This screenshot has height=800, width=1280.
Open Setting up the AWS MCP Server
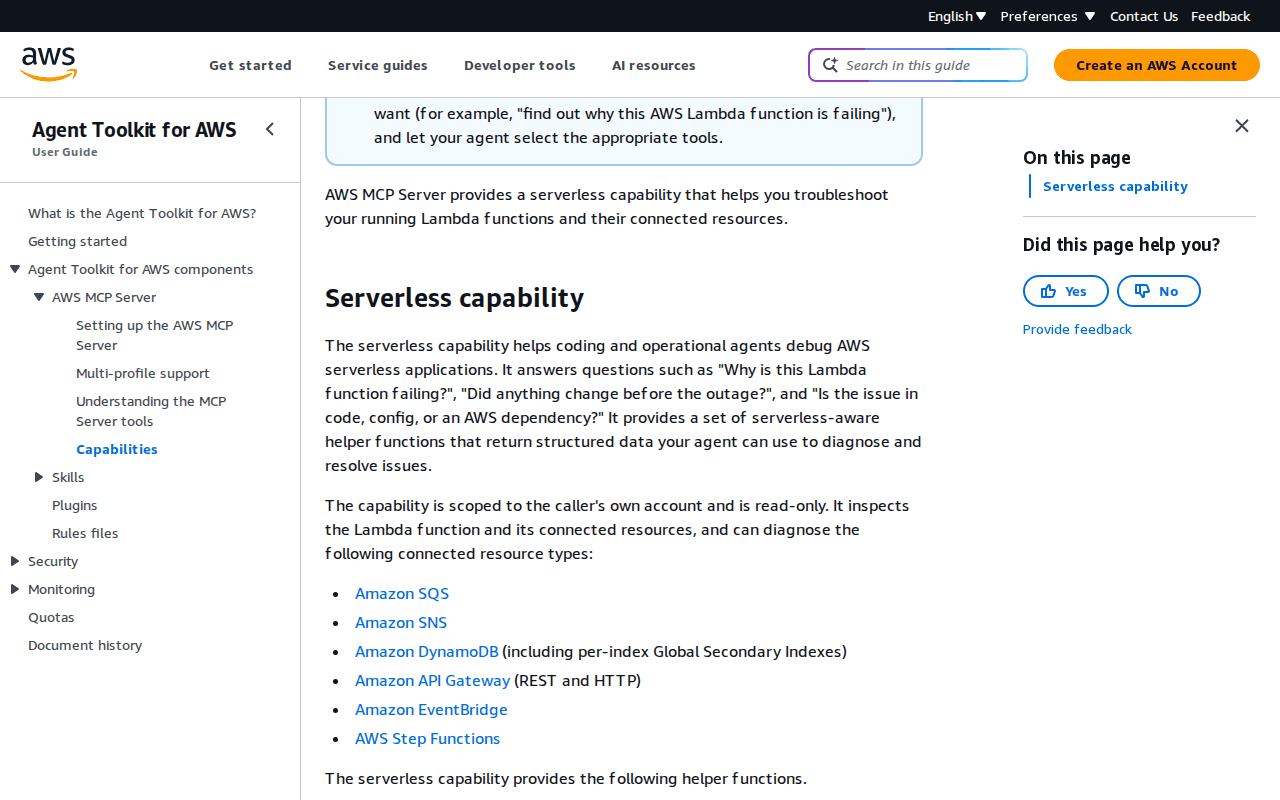point(155,335)
